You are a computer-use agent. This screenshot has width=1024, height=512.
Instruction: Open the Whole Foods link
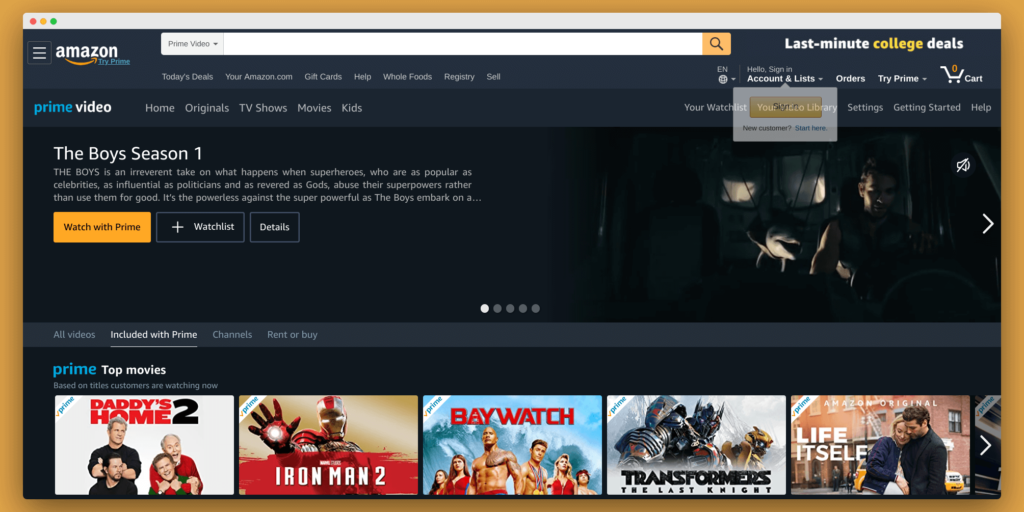pos(408,76)
